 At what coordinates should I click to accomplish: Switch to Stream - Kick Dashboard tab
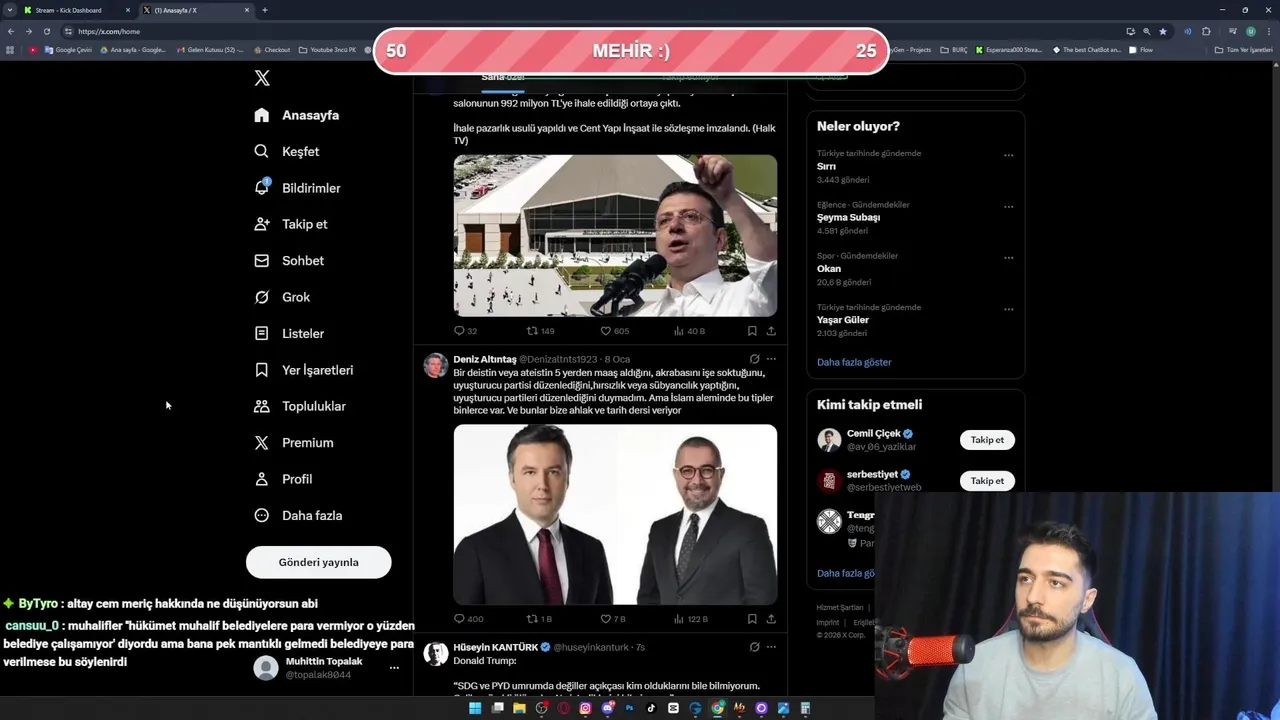pos(75,10)
